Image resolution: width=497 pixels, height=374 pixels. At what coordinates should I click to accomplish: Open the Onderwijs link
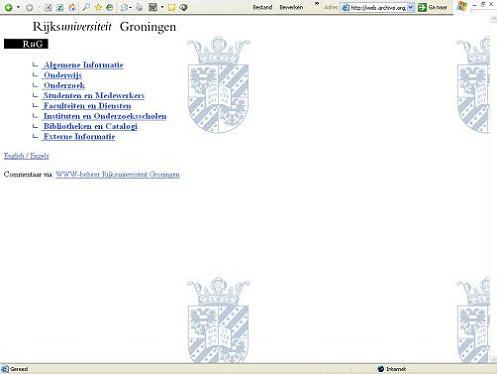pos(63,75)
